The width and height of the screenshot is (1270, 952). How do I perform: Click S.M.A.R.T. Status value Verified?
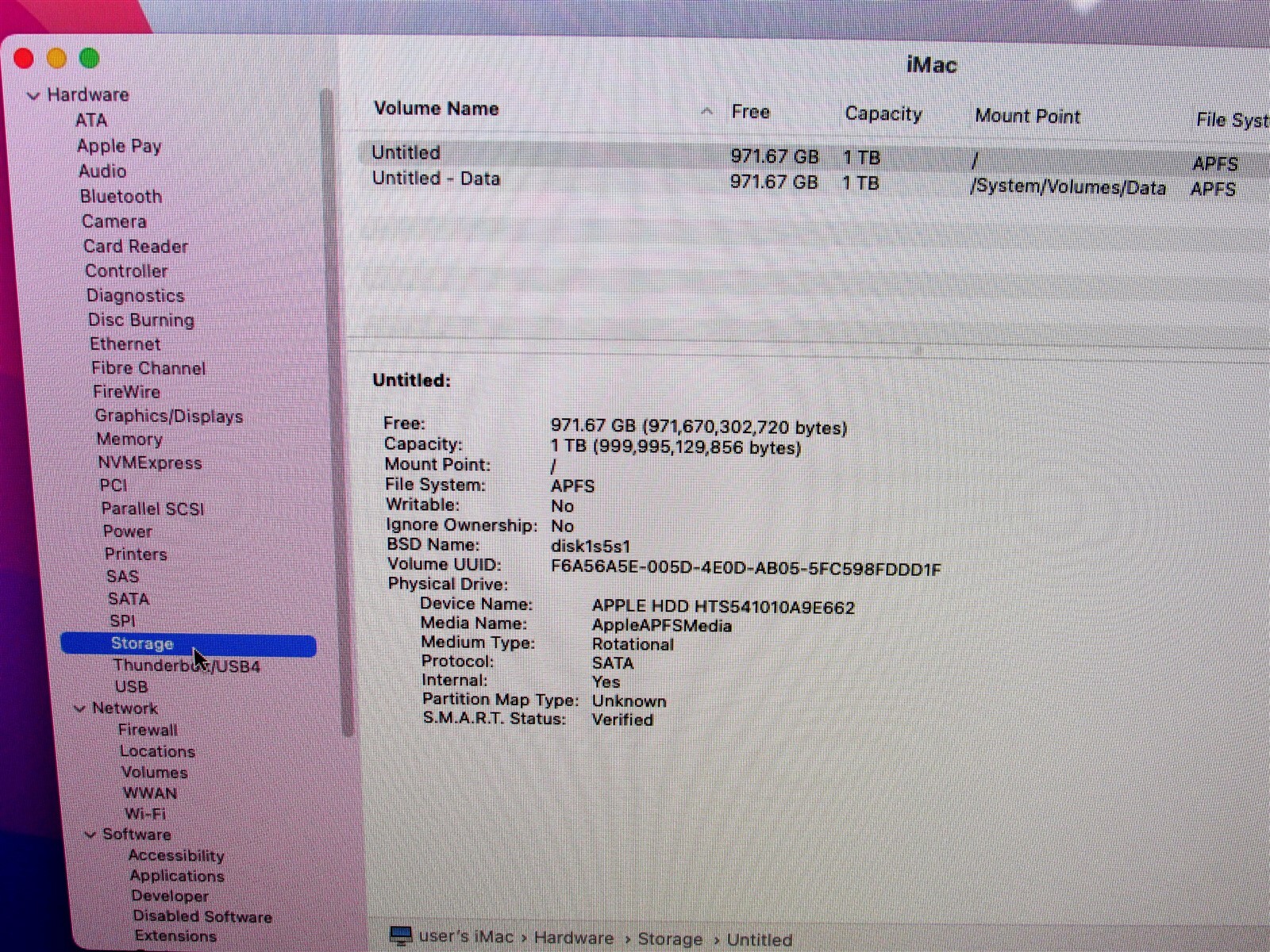pos(623,720)
